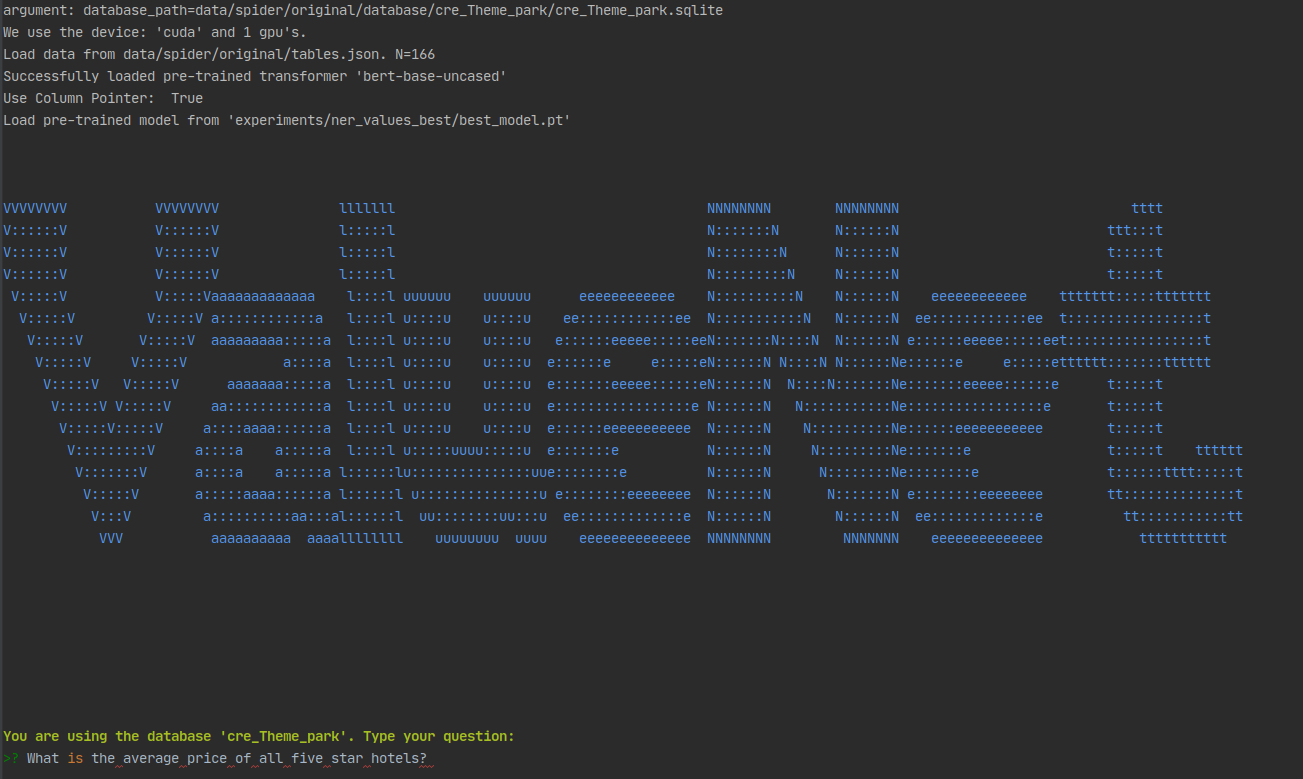The image size is (1303, 779).
Task: Click the 'Load data from data/spider/original/tables.json' line
Action: (x=219, y=54)
